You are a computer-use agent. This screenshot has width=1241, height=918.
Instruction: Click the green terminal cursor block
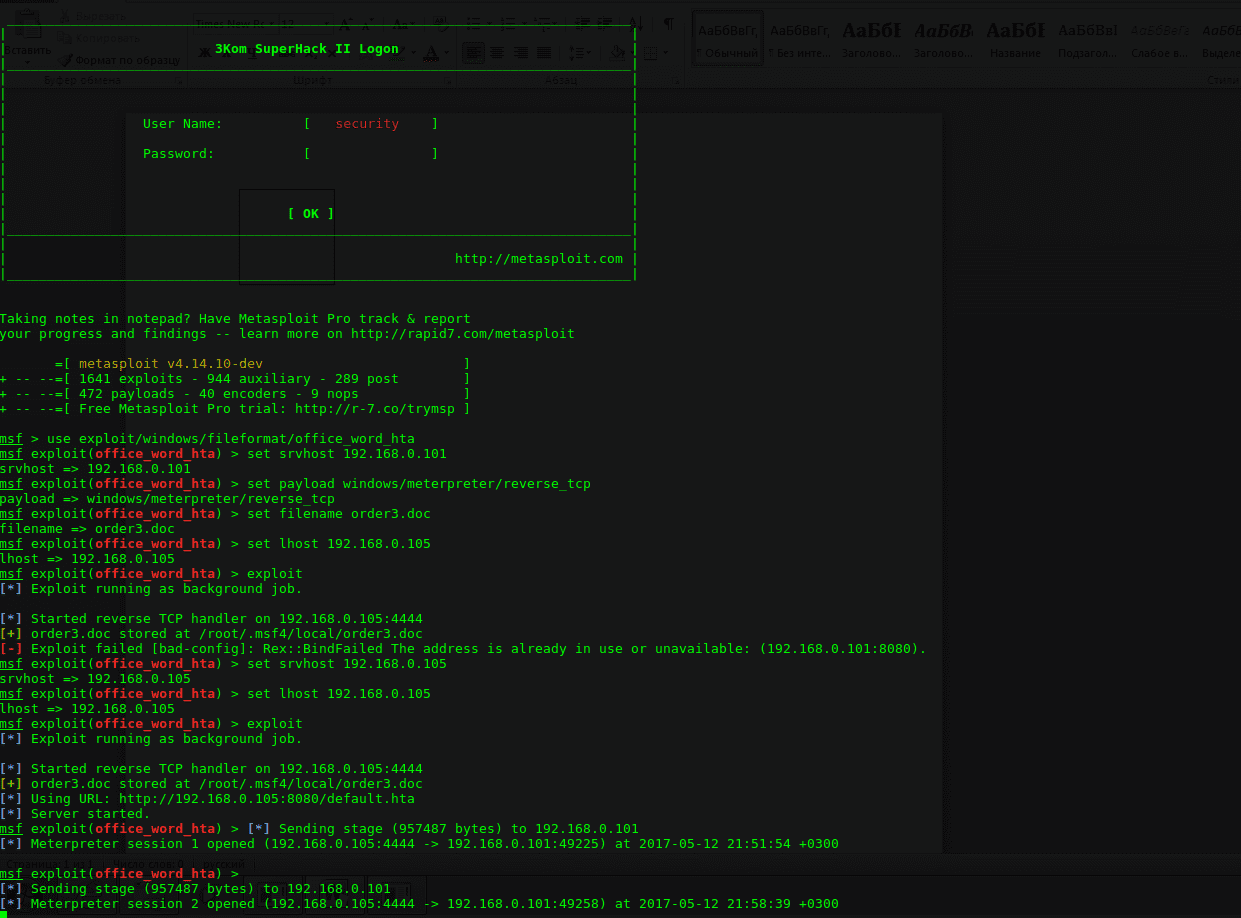tap(3, 914)
